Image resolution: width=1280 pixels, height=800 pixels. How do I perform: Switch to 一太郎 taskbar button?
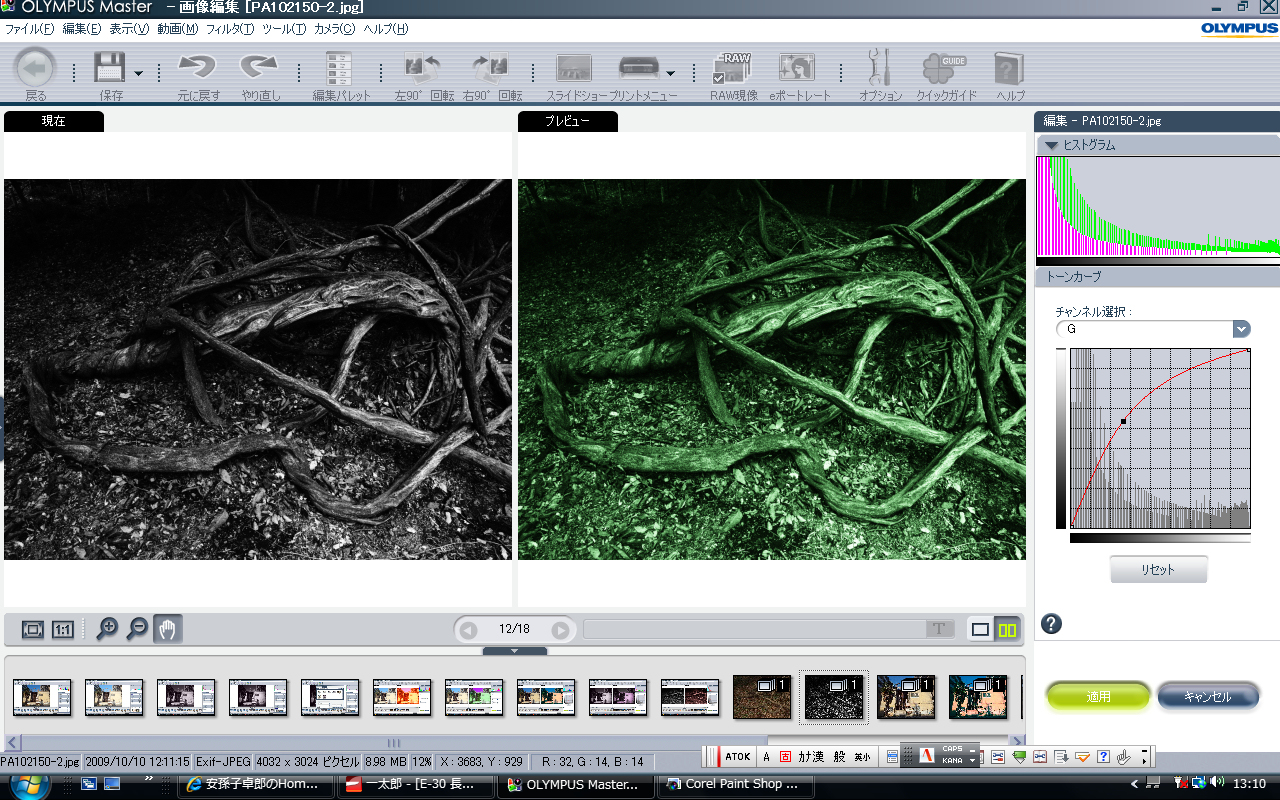pyautogui.click(x=415, y=784)
